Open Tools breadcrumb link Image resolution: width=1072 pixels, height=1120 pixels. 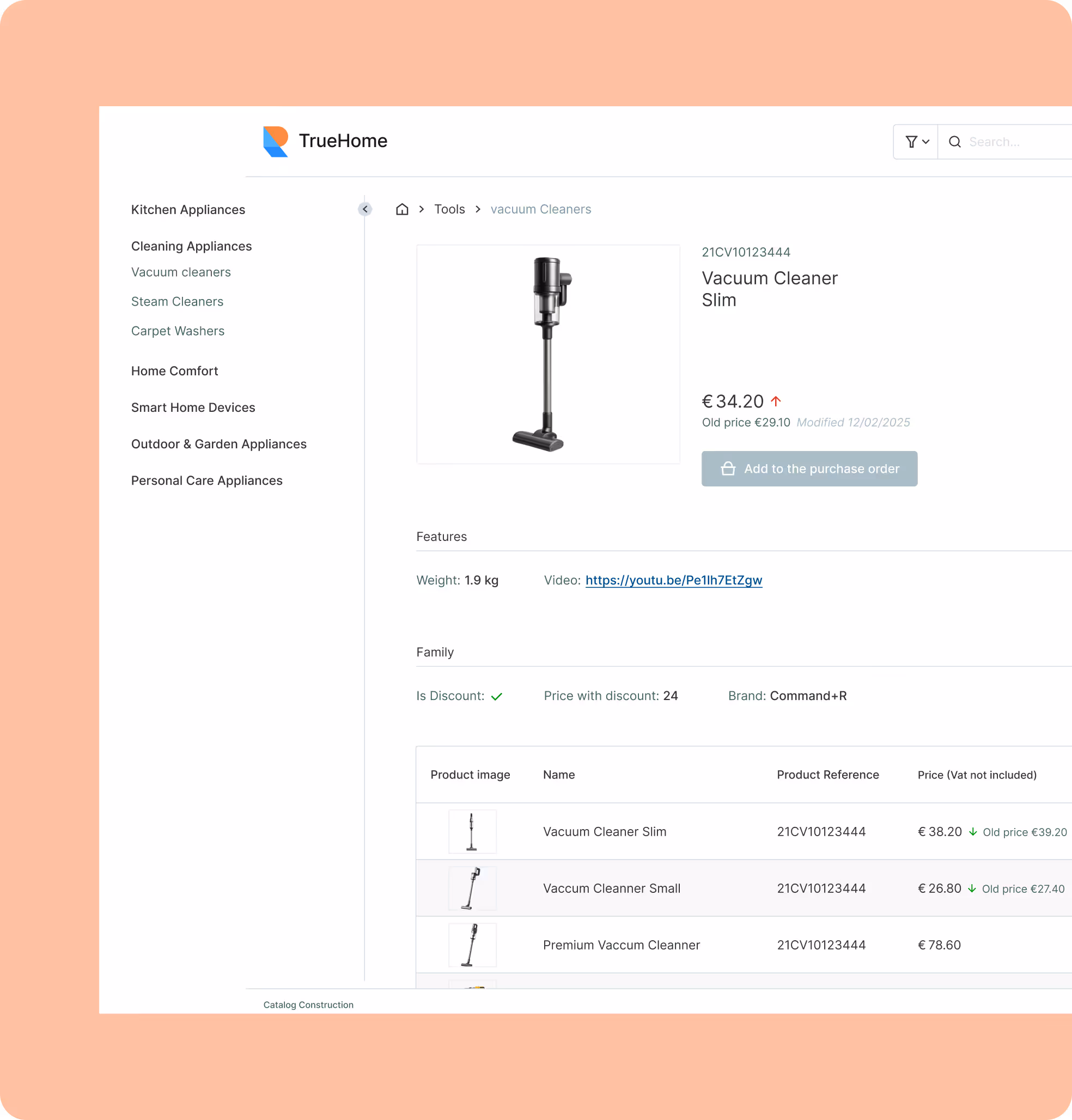pos(449,209)
